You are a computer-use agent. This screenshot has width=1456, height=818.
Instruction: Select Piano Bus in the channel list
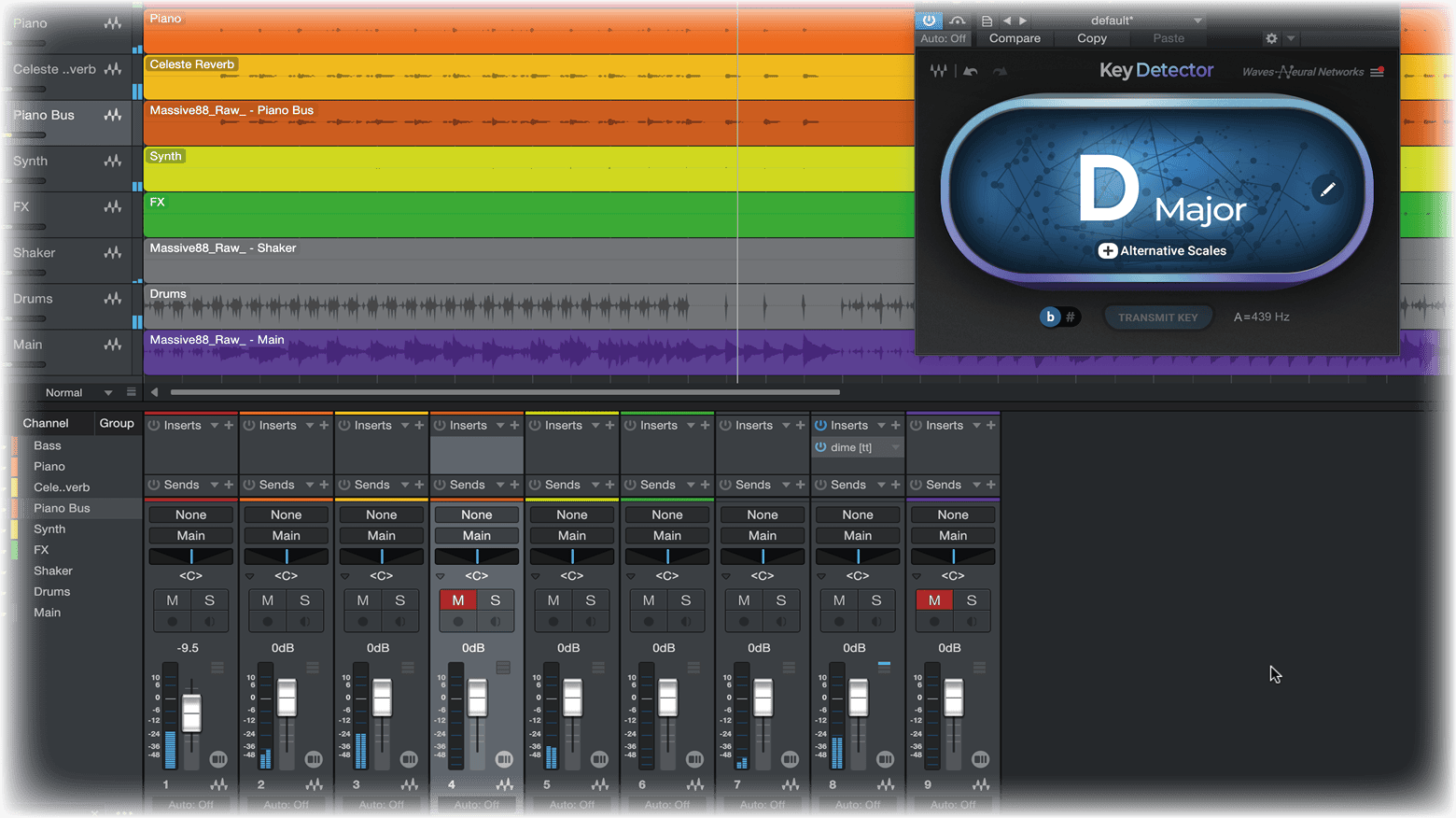pos(62,508)
